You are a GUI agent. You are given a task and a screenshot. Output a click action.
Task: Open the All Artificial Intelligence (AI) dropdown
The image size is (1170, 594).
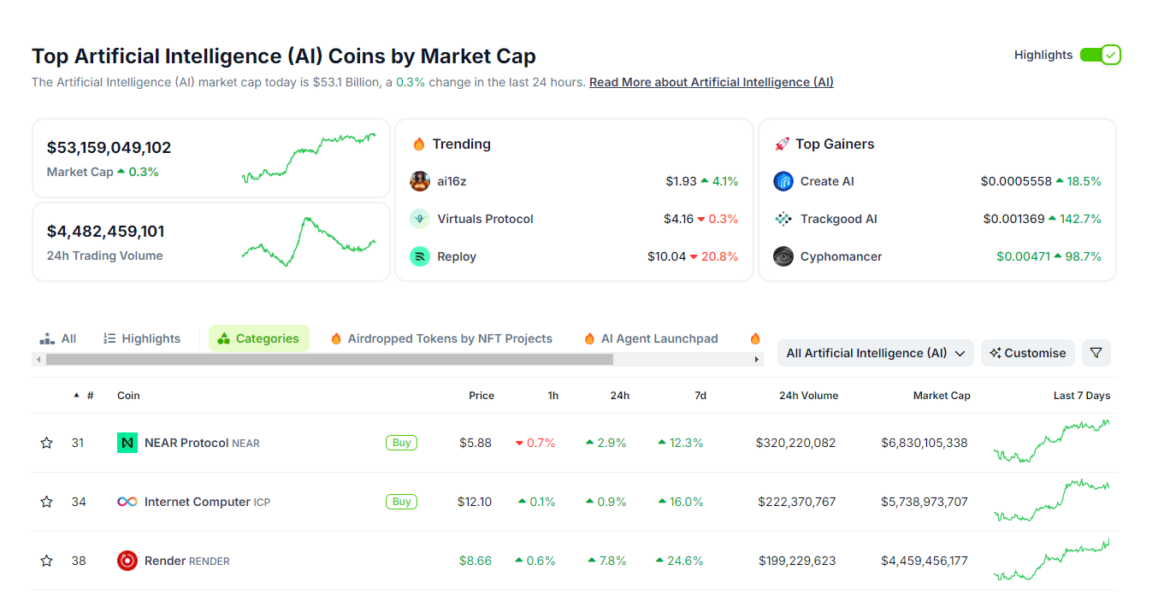(875, 353)
